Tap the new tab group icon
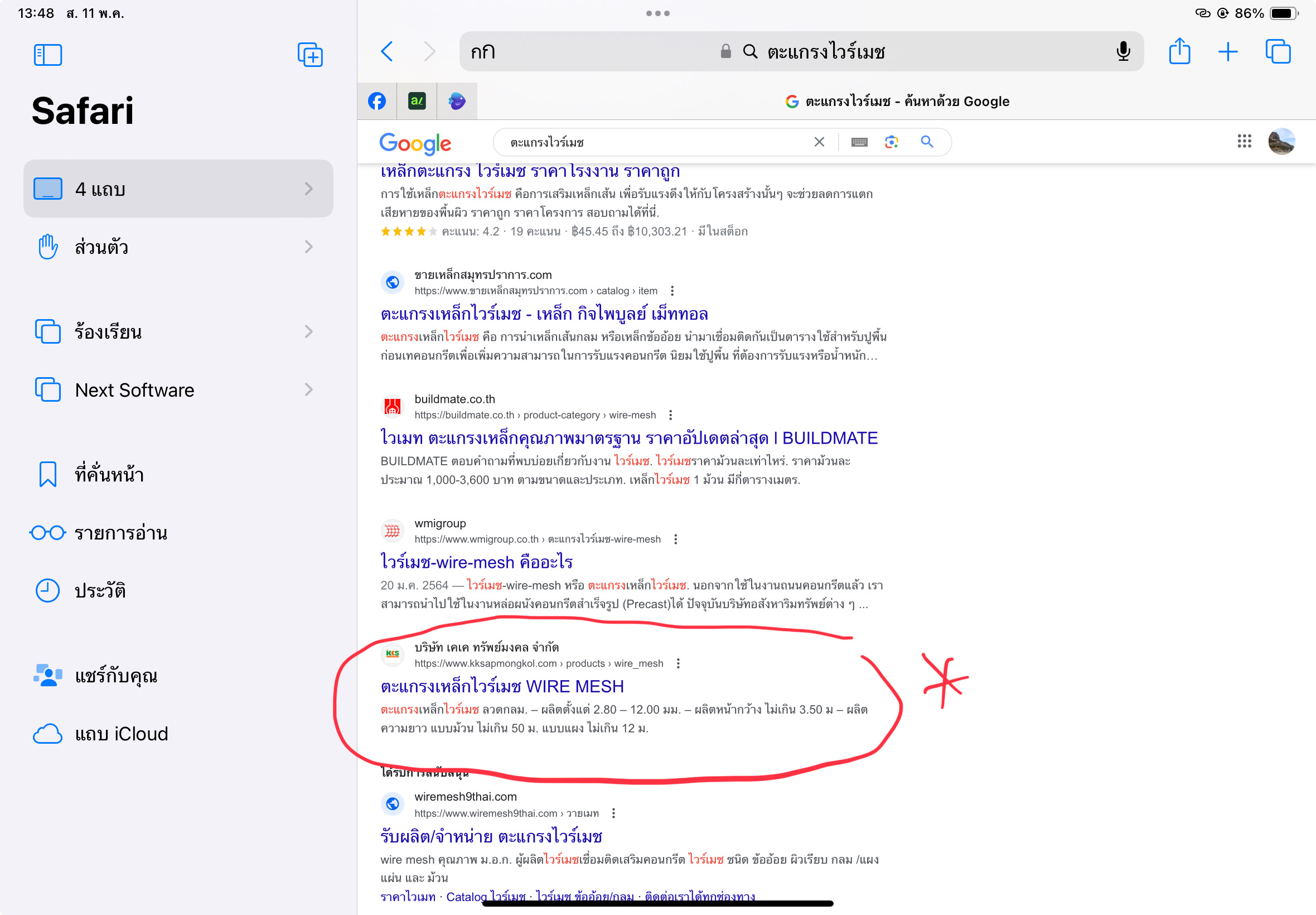 click(310, 55)
